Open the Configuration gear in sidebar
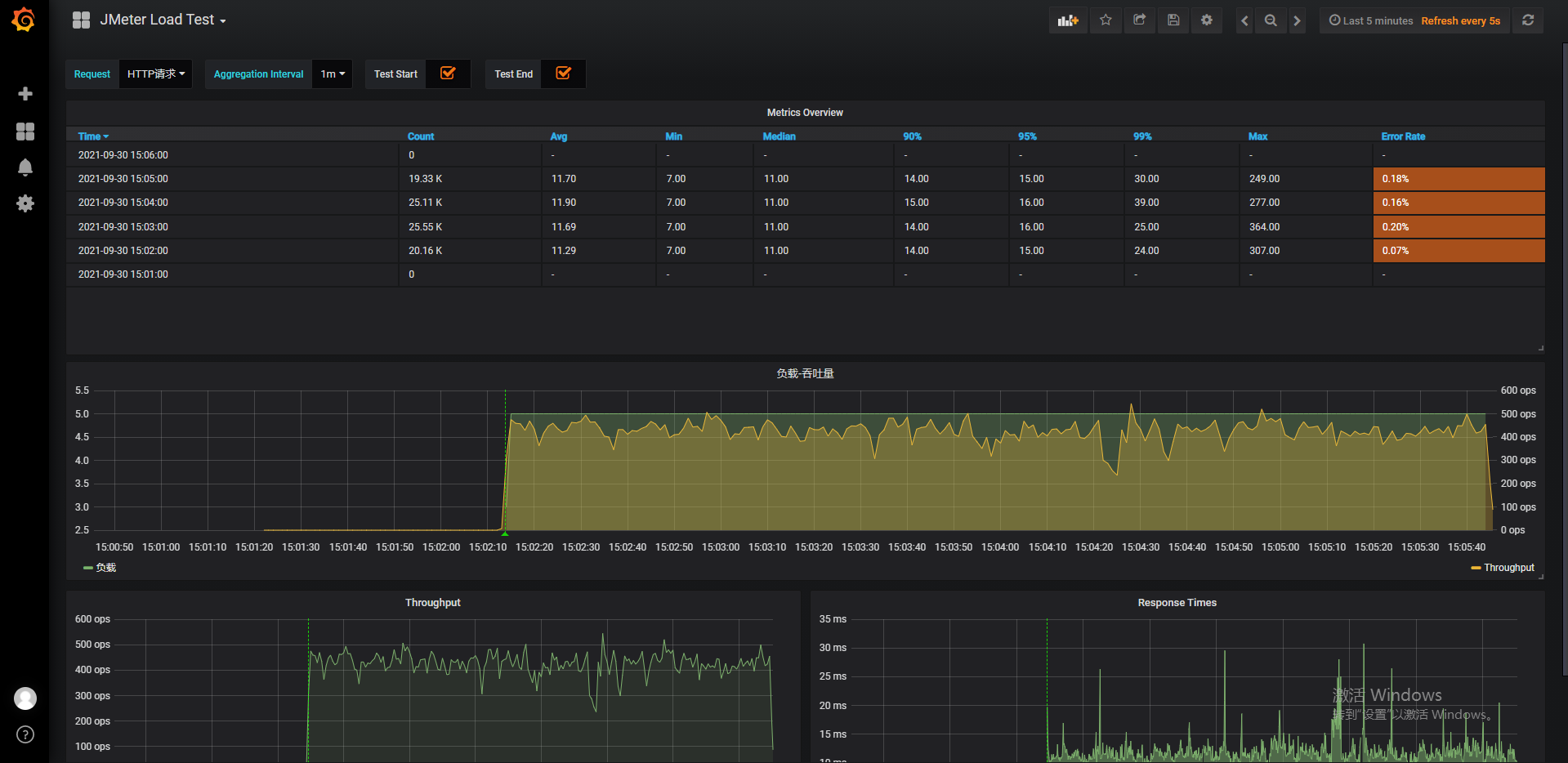Viewport: 1568px width, 763px height. (25, 203)
